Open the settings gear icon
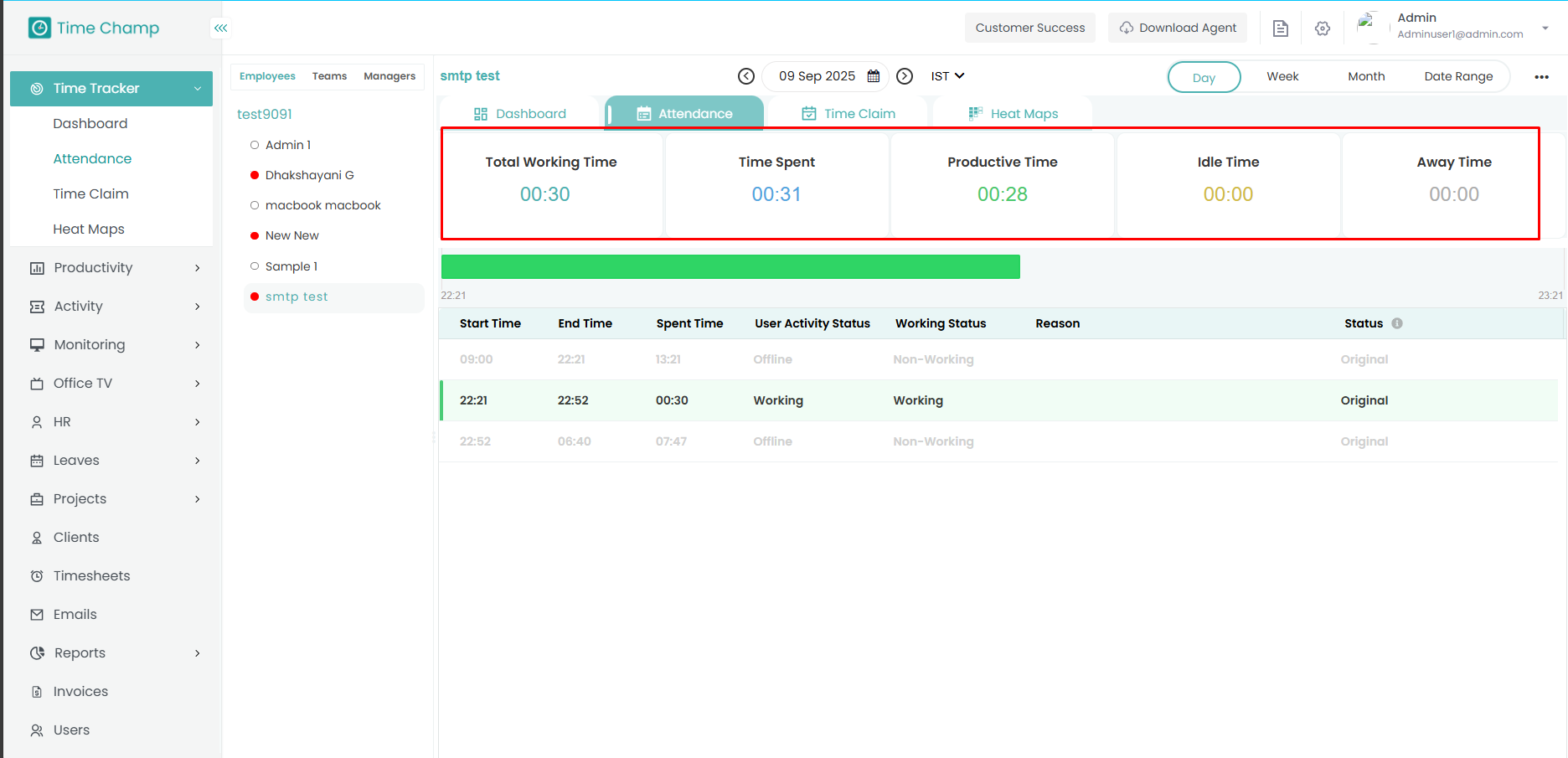 pos(1323,28)
